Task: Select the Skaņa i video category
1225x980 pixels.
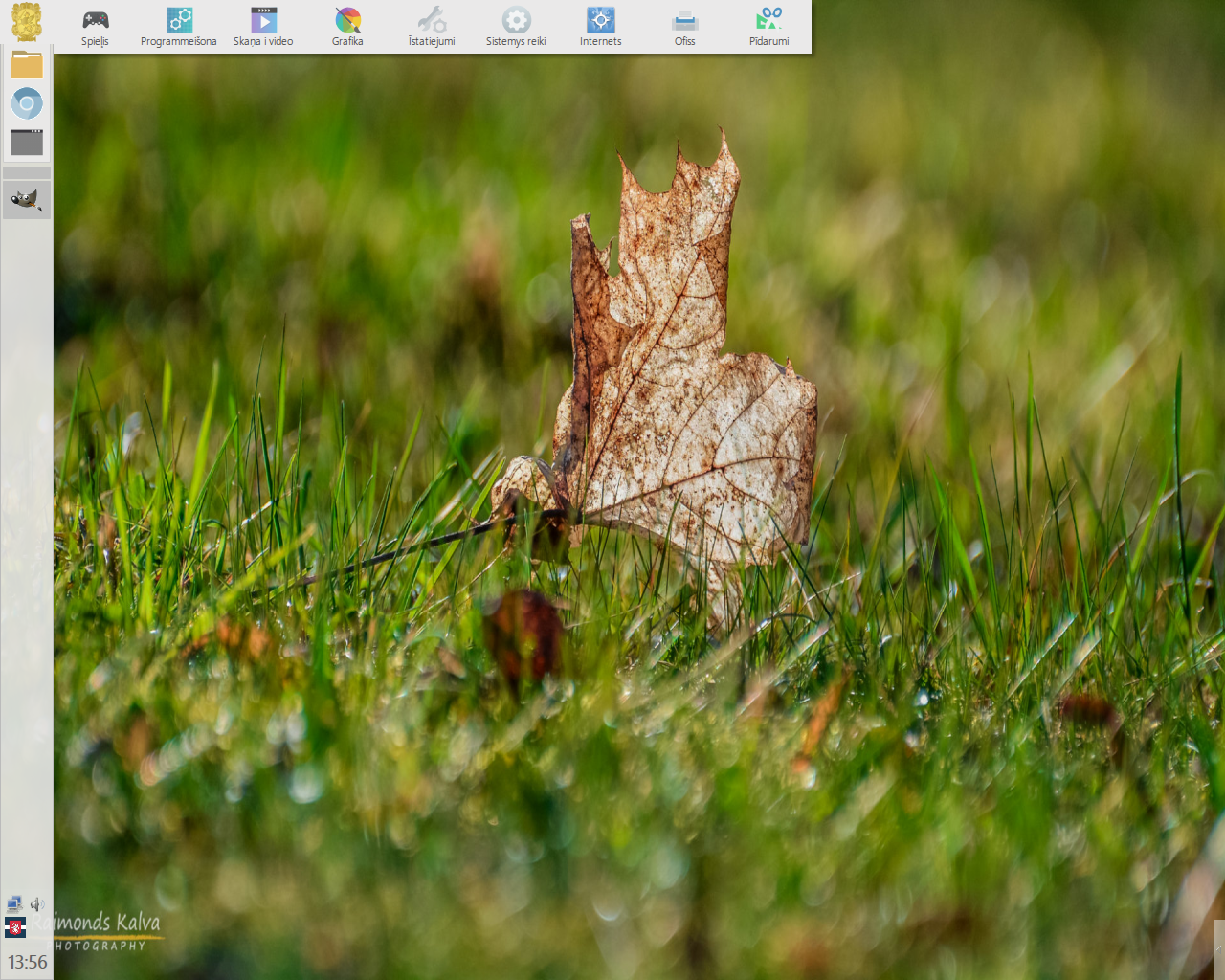Action: pyautogui.click(x=263, y=27)
